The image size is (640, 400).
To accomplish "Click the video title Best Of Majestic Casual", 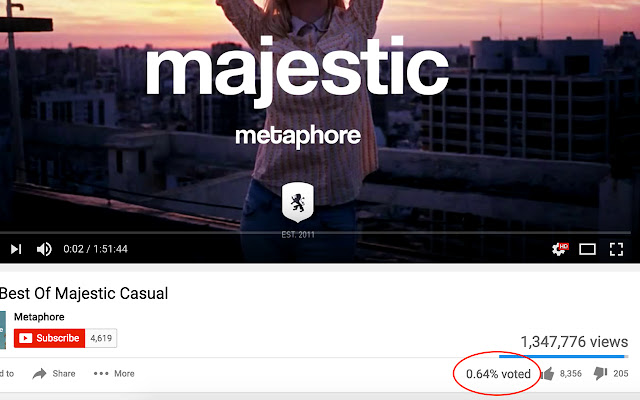I will [84, 293].
